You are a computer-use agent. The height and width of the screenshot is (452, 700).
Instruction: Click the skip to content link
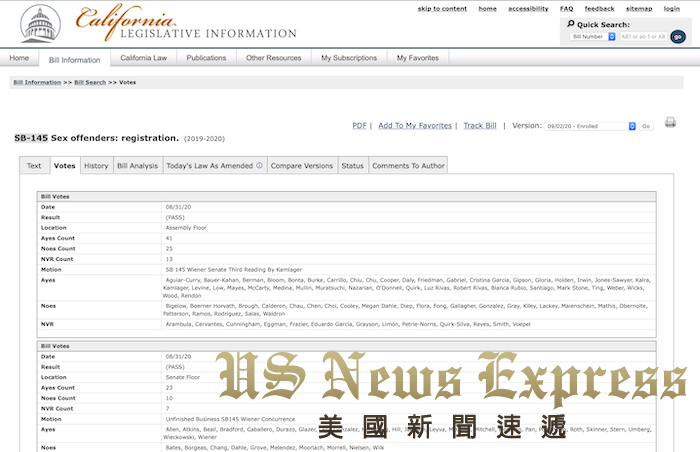[x=442, y=8]
